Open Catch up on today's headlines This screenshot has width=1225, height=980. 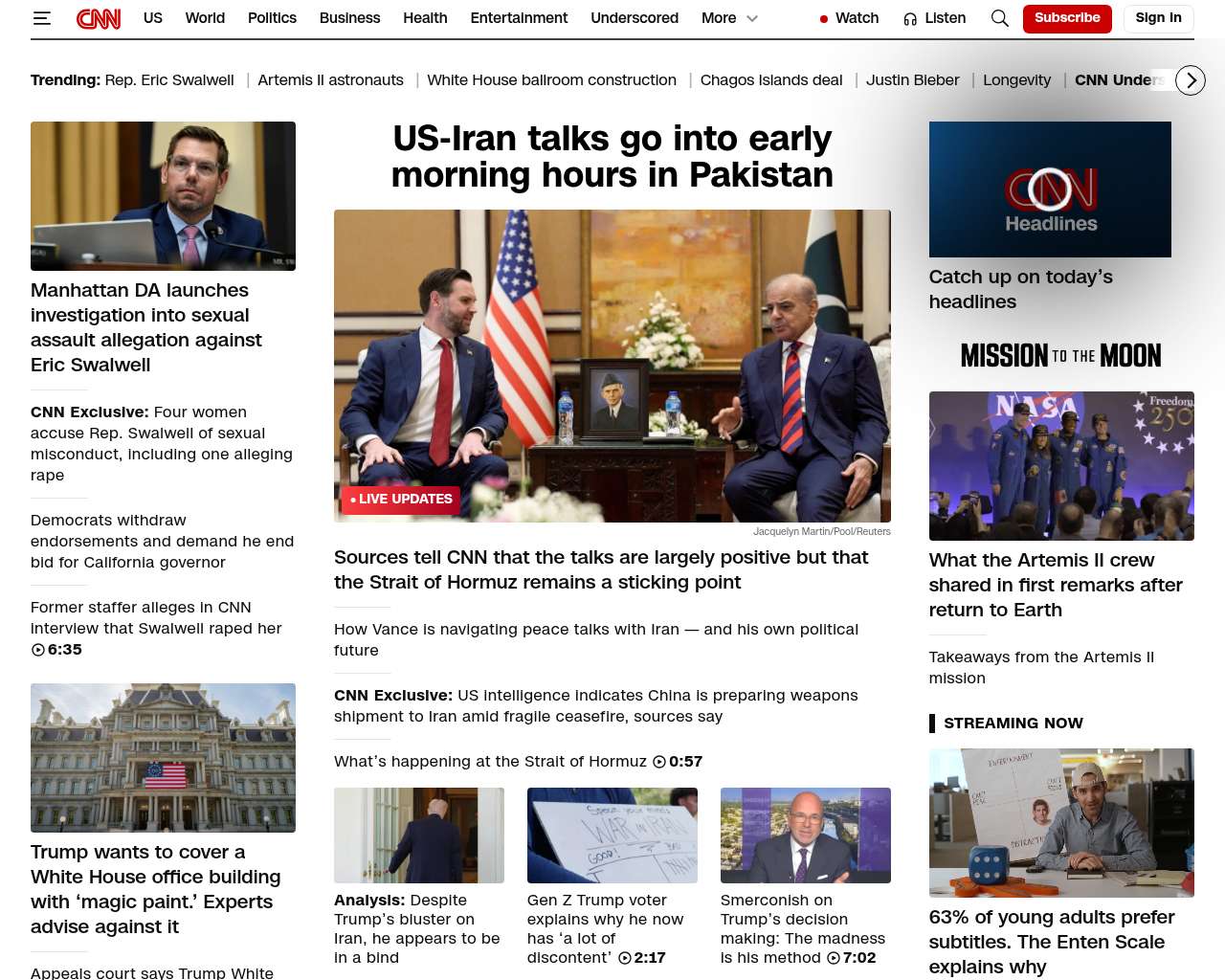tap(1021, 289)
